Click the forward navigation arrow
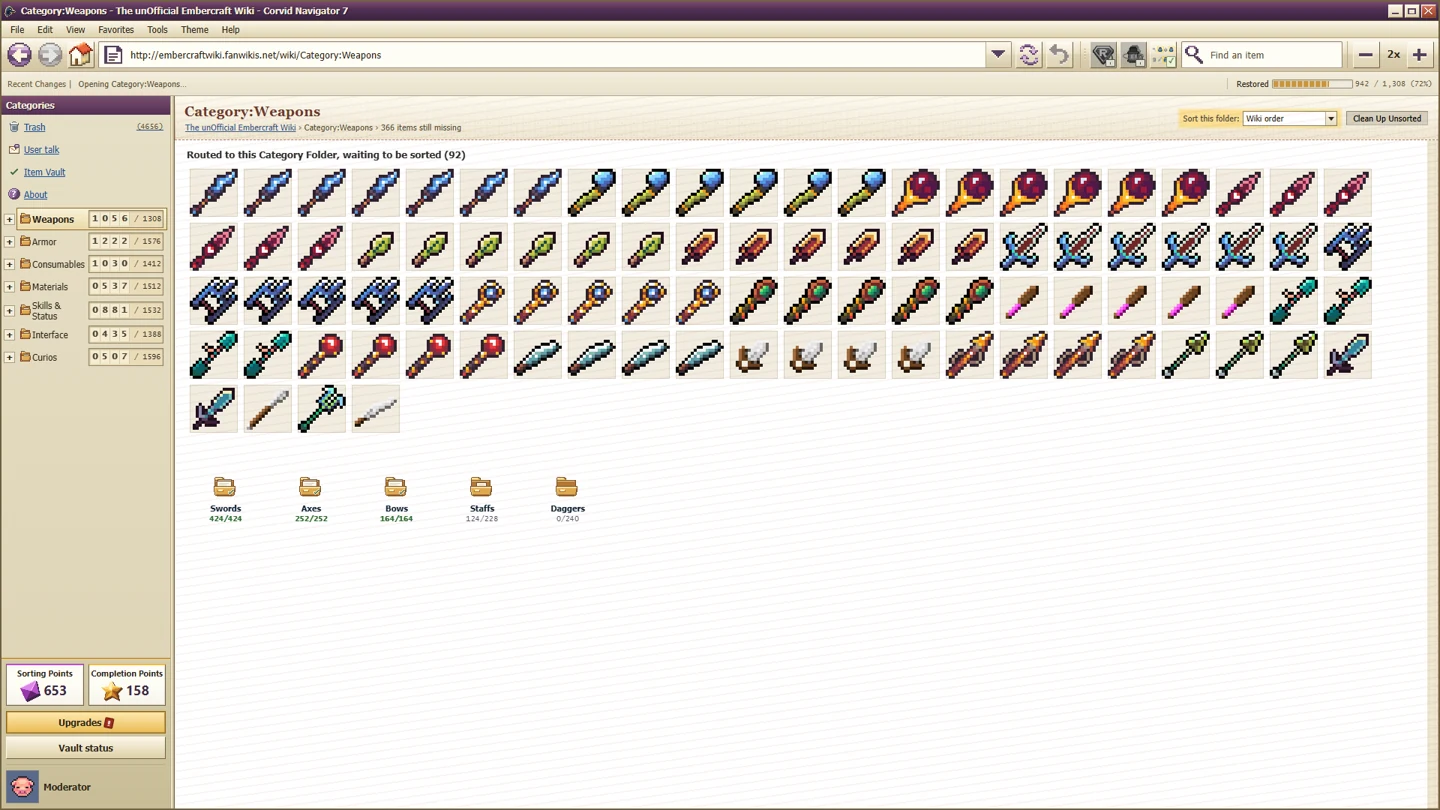Image resolution: width=1440 pixels, height=810 pixels. point(50,55)
